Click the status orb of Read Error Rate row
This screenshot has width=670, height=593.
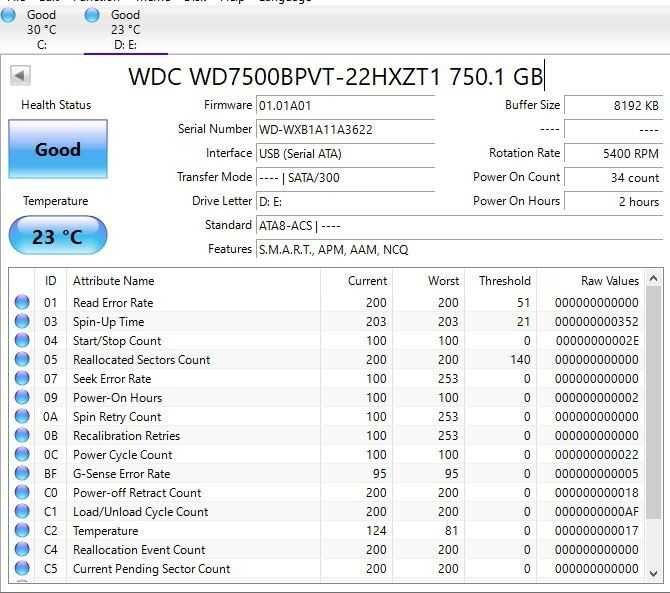point(22,302)
